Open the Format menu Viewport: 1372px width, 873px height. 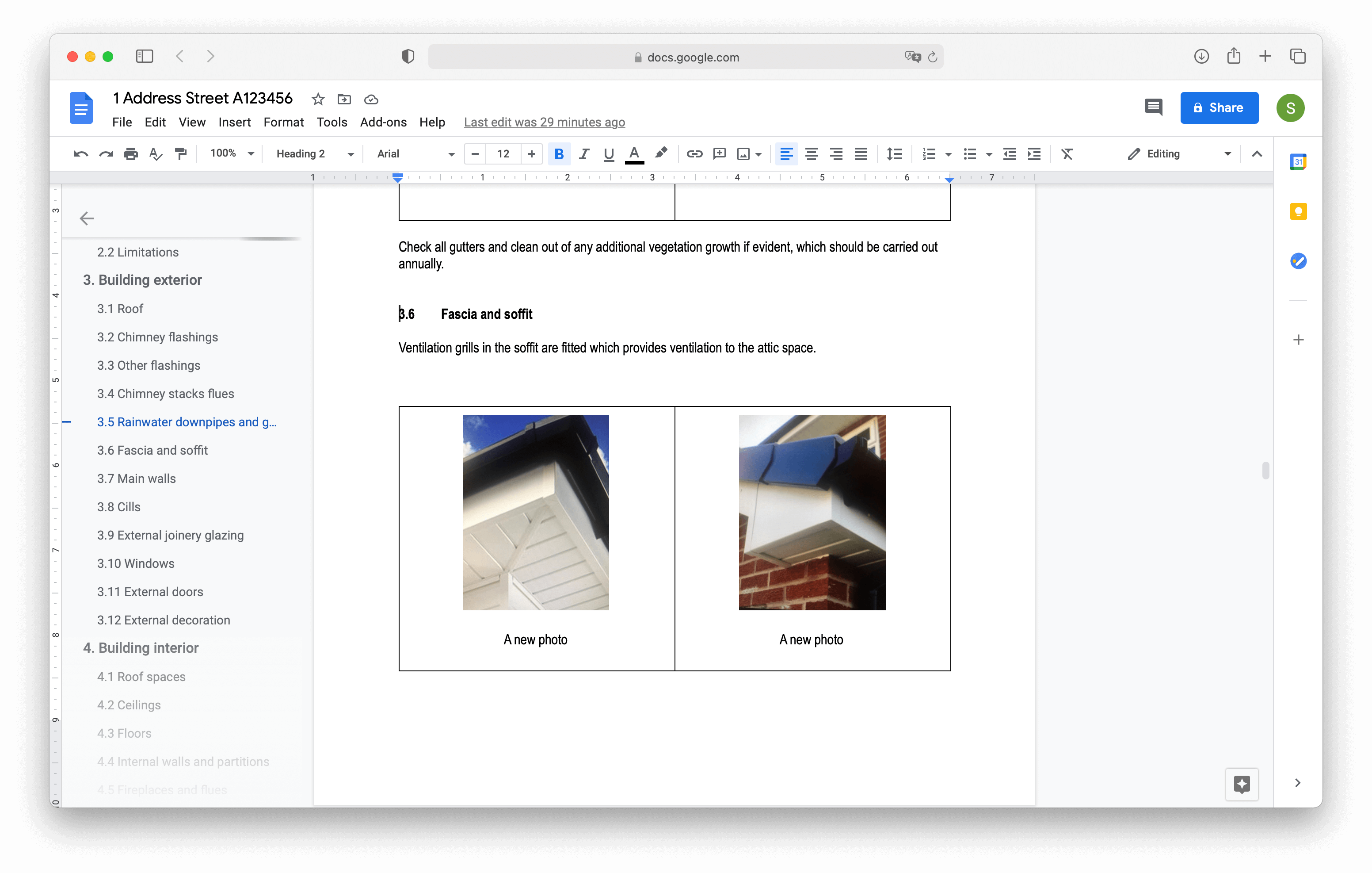(283, 122)
